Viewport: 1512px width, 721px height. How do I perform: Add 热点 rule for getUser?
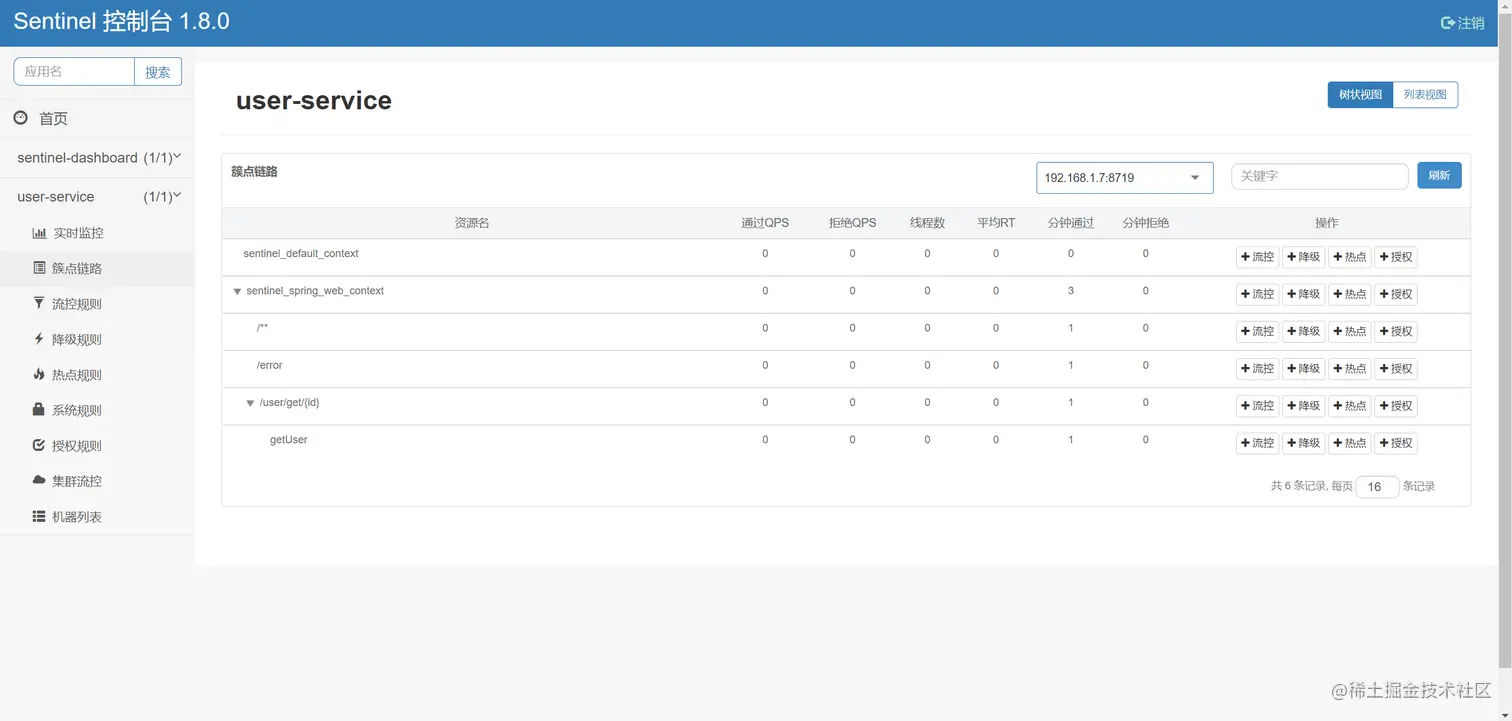click(x=1350, y=443)
